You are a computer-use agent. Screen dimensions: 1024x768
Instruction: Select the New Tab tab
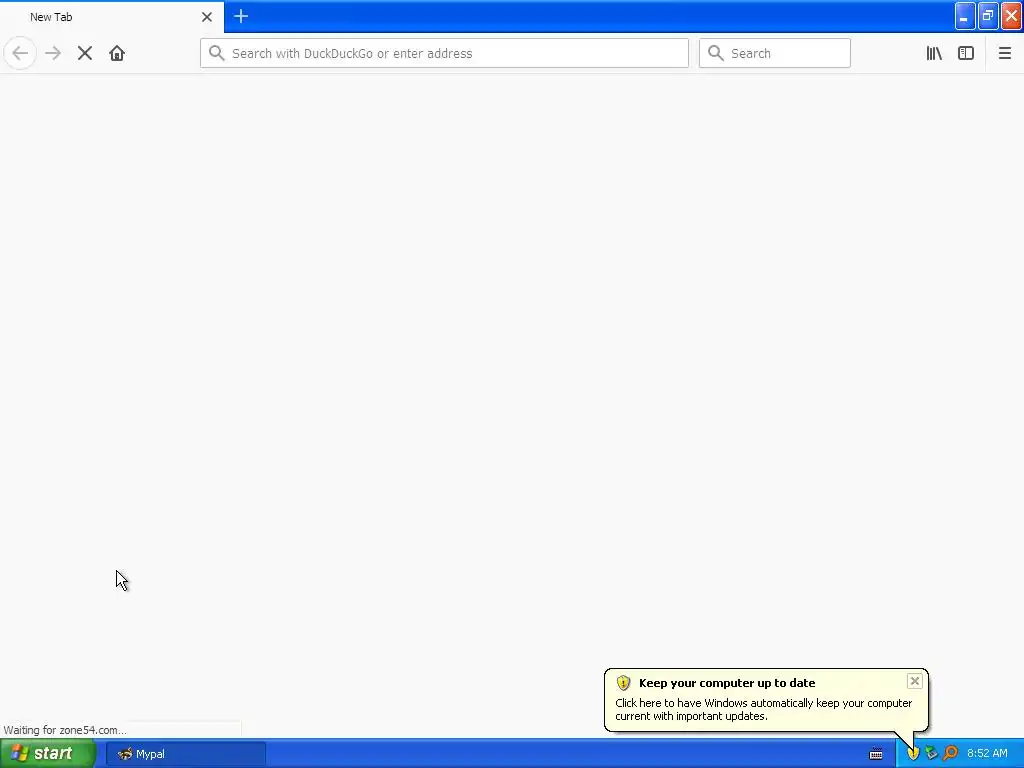coord(112,17)
